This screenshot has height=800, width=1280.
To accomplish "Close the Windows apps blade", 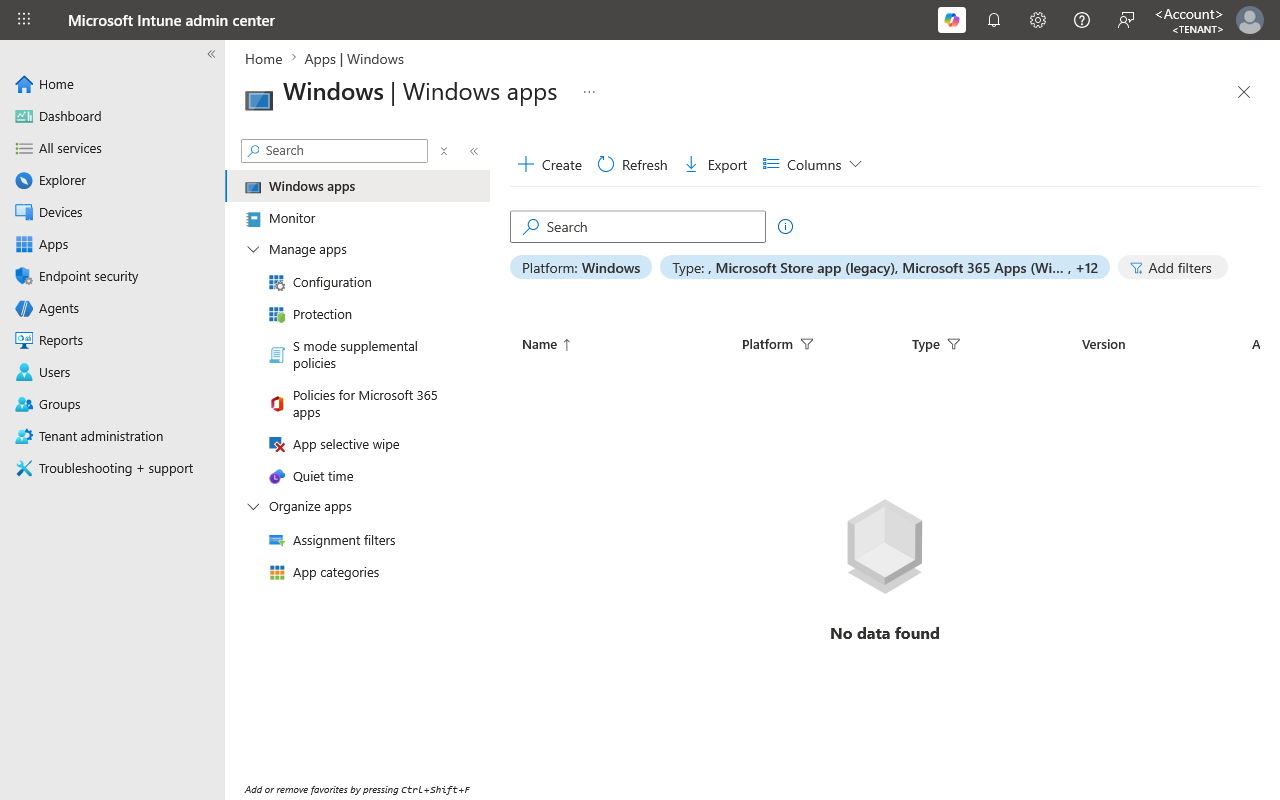I will 1244,92.
